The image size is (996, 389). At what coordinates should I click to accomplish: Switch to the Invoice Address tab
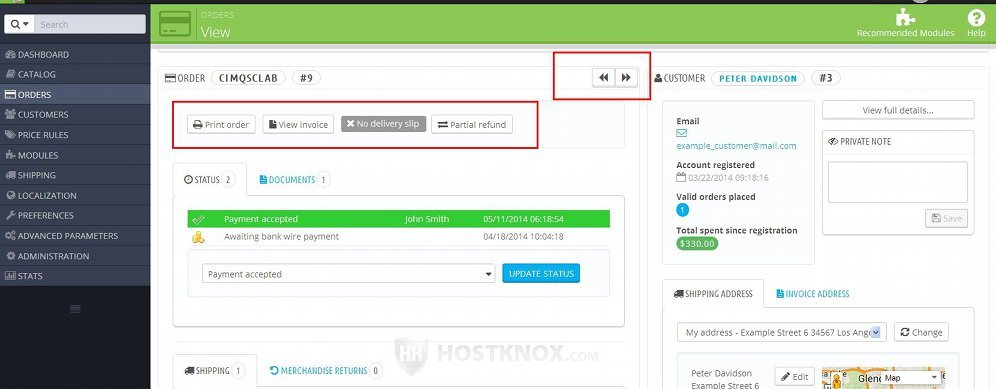(x=812, y=294)
